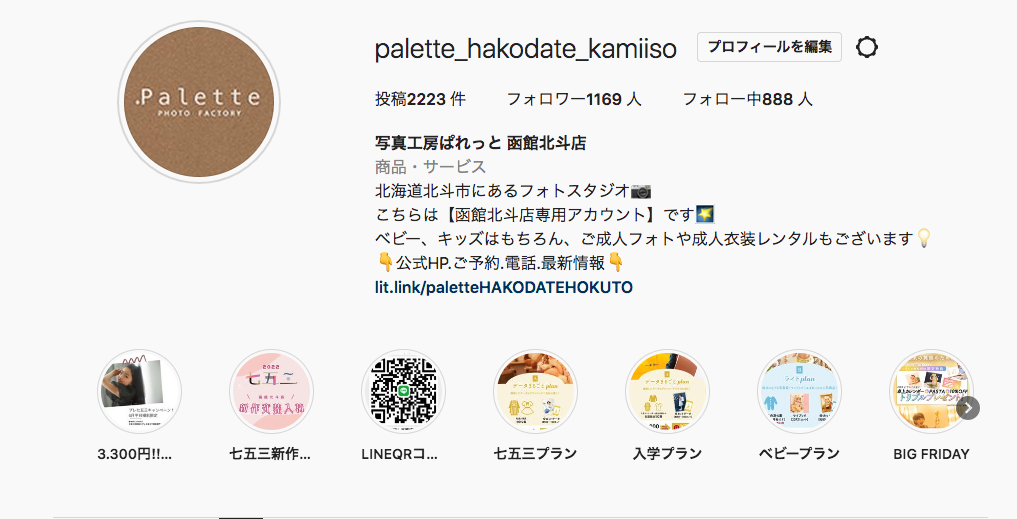Open the settings gear icon
Viewport: 1017px width, 519px height.
pos(867,47)
